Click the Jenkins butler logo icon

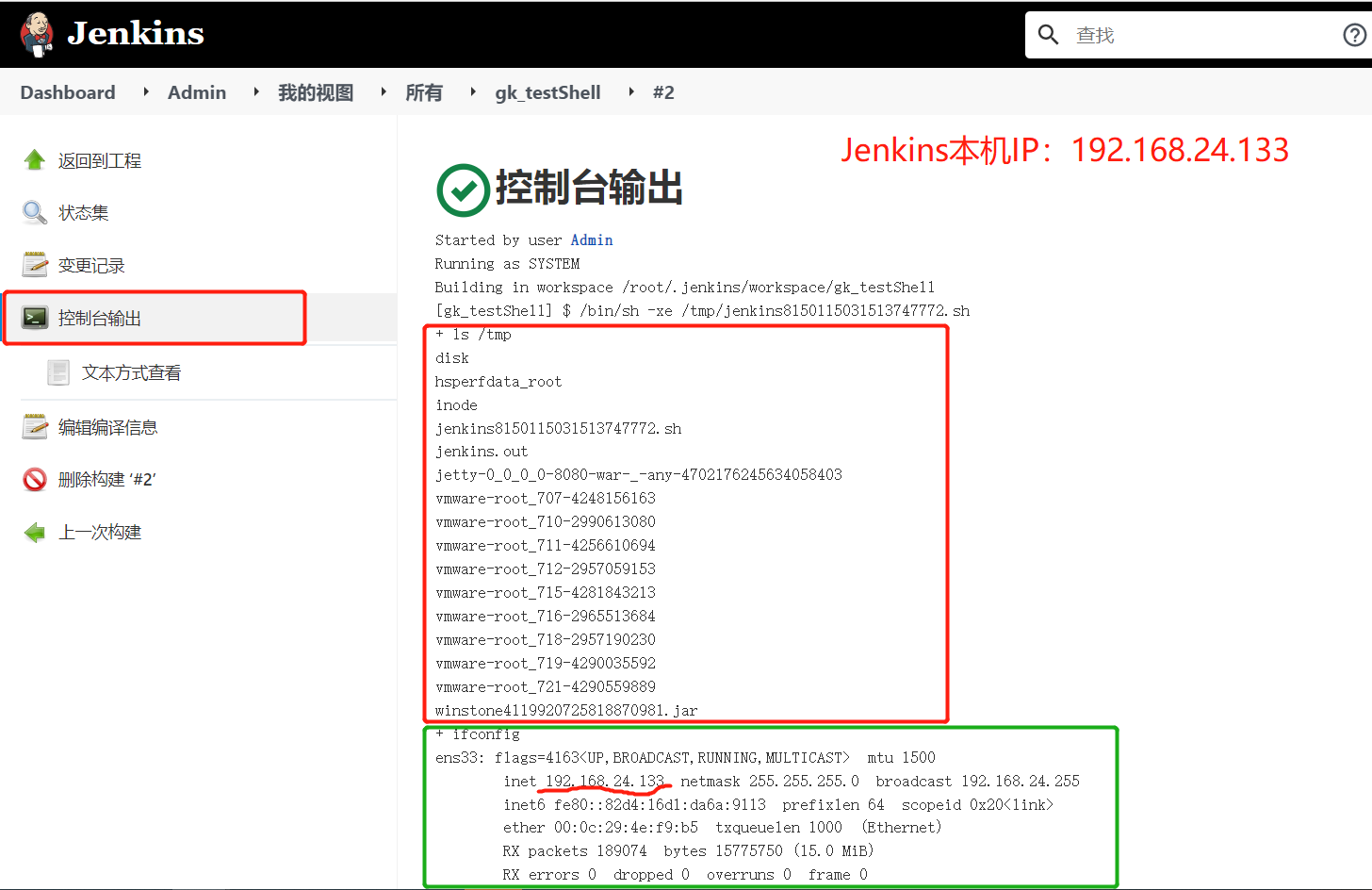pyautogui.click(x=37, y=34)
